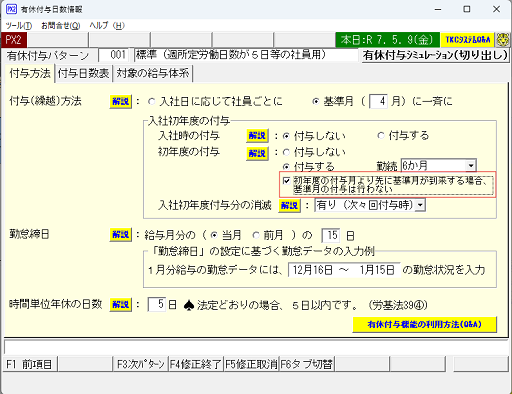Click the pattern name field 標準
Image resolution: width=512 pixels, height=394 pixels.
click(246, 55)
